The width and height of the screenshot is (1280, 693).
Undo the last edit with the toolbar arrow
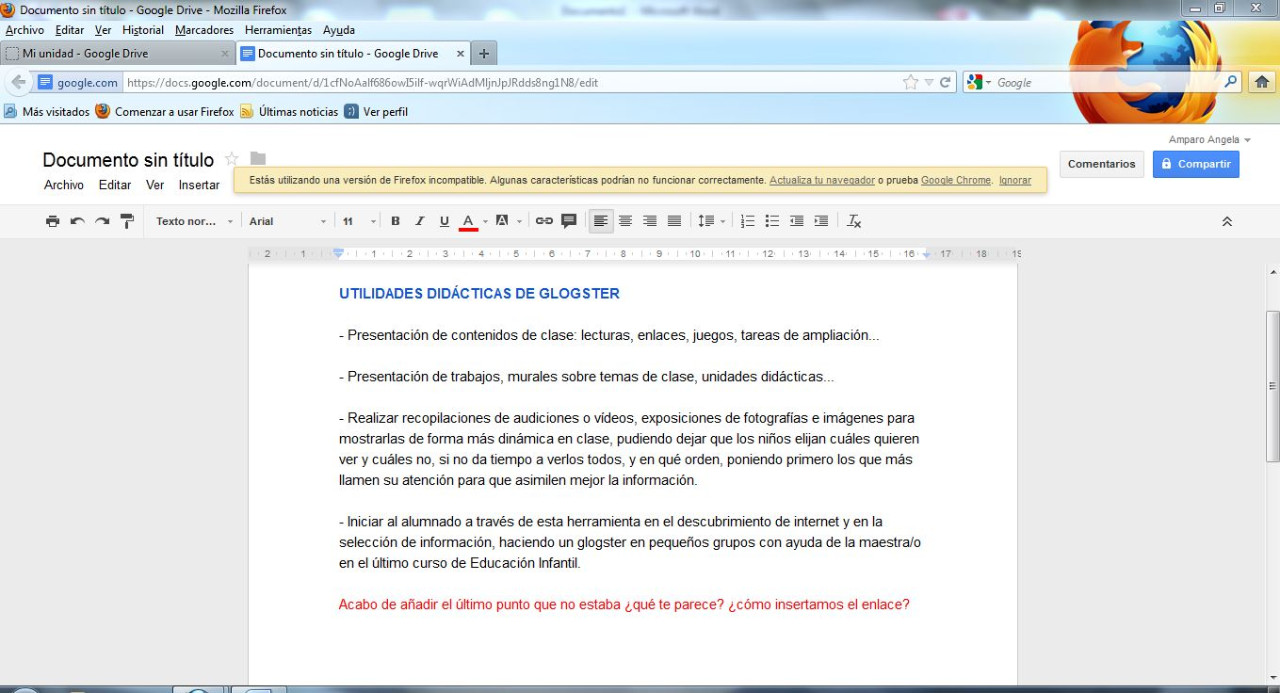tap(78, 221)
